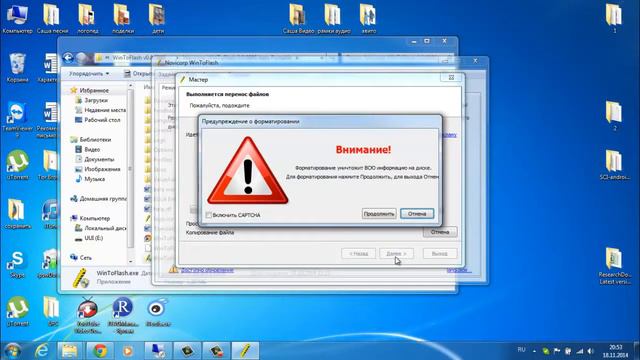Click the Назад button in Мастер
Screen dimensions: 640x360
358,253
